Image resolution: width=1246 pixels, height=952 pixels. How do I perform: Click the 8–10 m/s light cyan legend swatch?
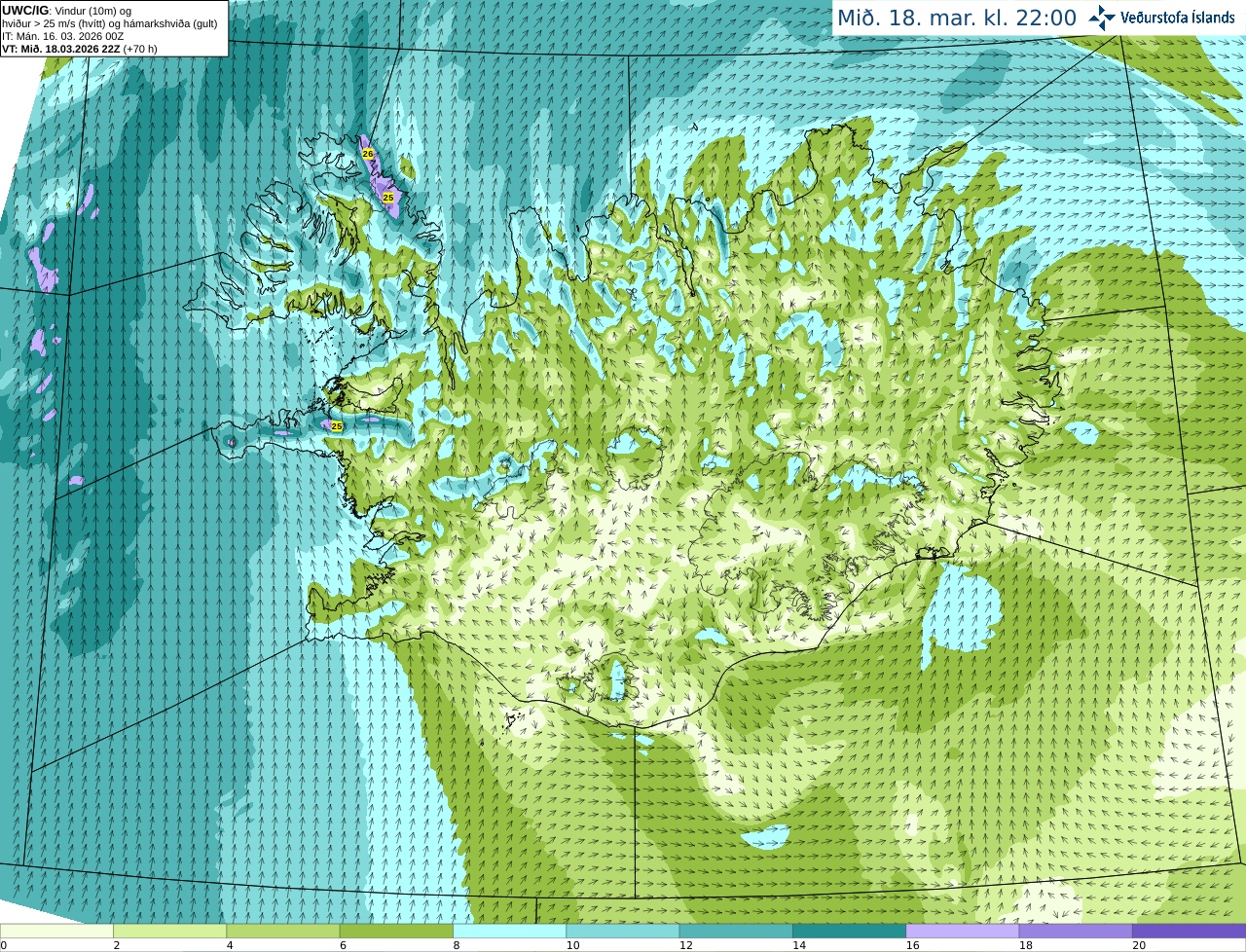click(x=509, y=931)
